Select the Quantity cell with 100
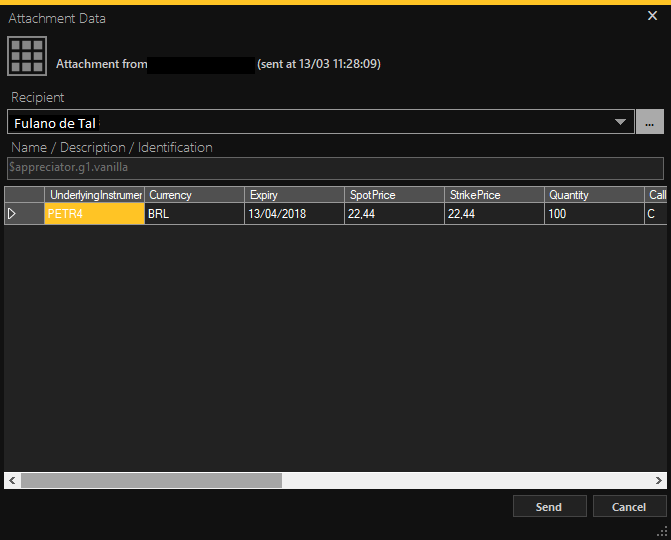Viewport: 671px width, 540px height. tap(594, 214)
